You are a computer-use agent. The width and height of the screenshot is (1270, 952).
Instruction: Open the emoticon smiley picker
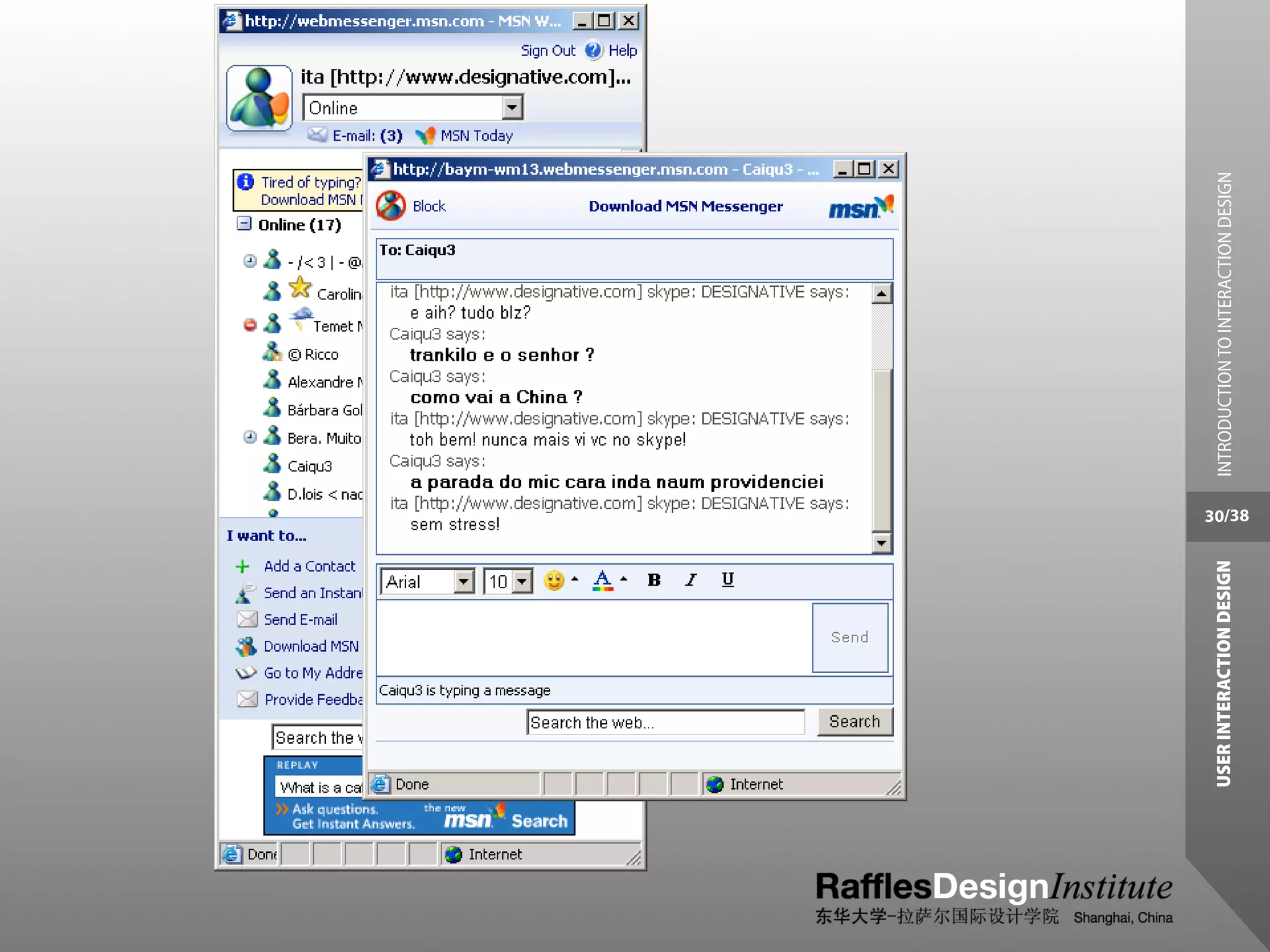tap(554, 581)
